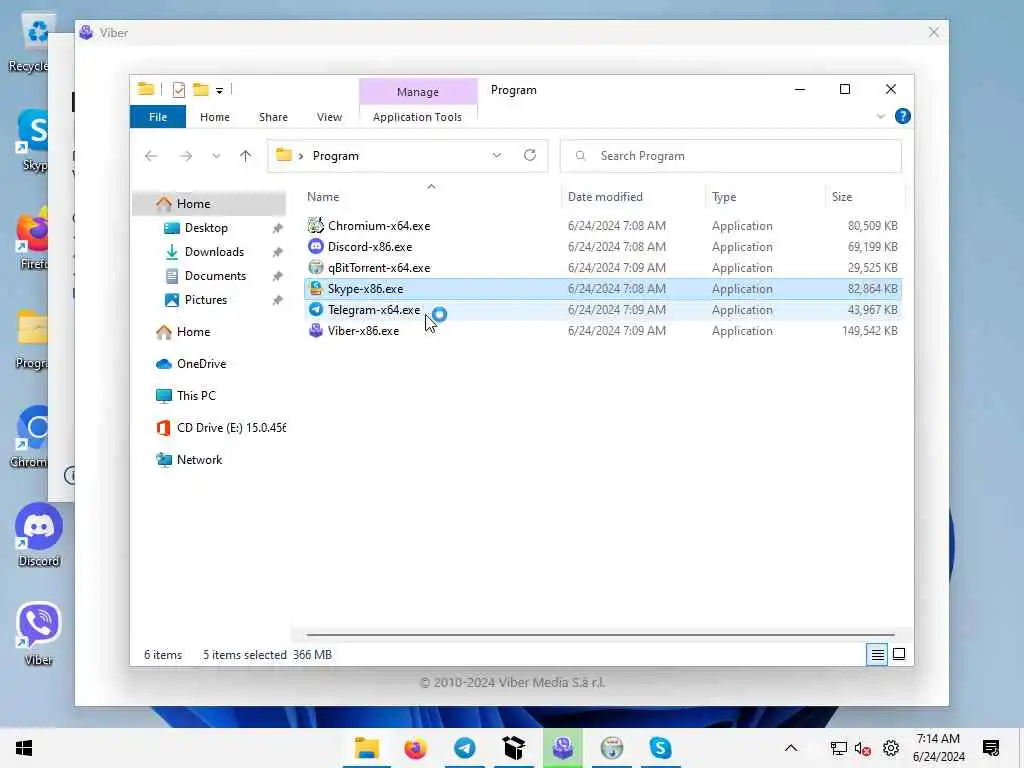This screenshot has width=1024, height=768.
Task: Expand the ribbon chevron
Action: pyautogui.click(x=880, y=116)
